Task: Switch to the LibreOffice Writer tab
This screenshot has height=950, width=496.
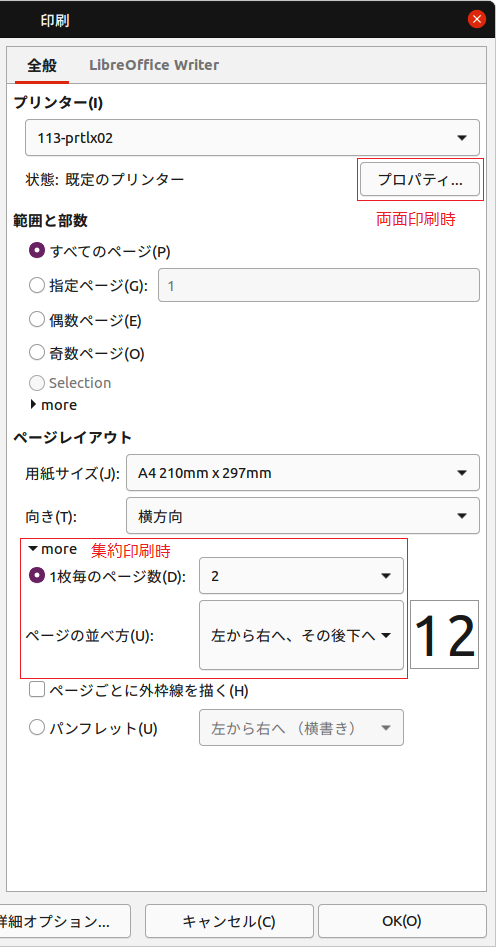Action: coord(154,65)
